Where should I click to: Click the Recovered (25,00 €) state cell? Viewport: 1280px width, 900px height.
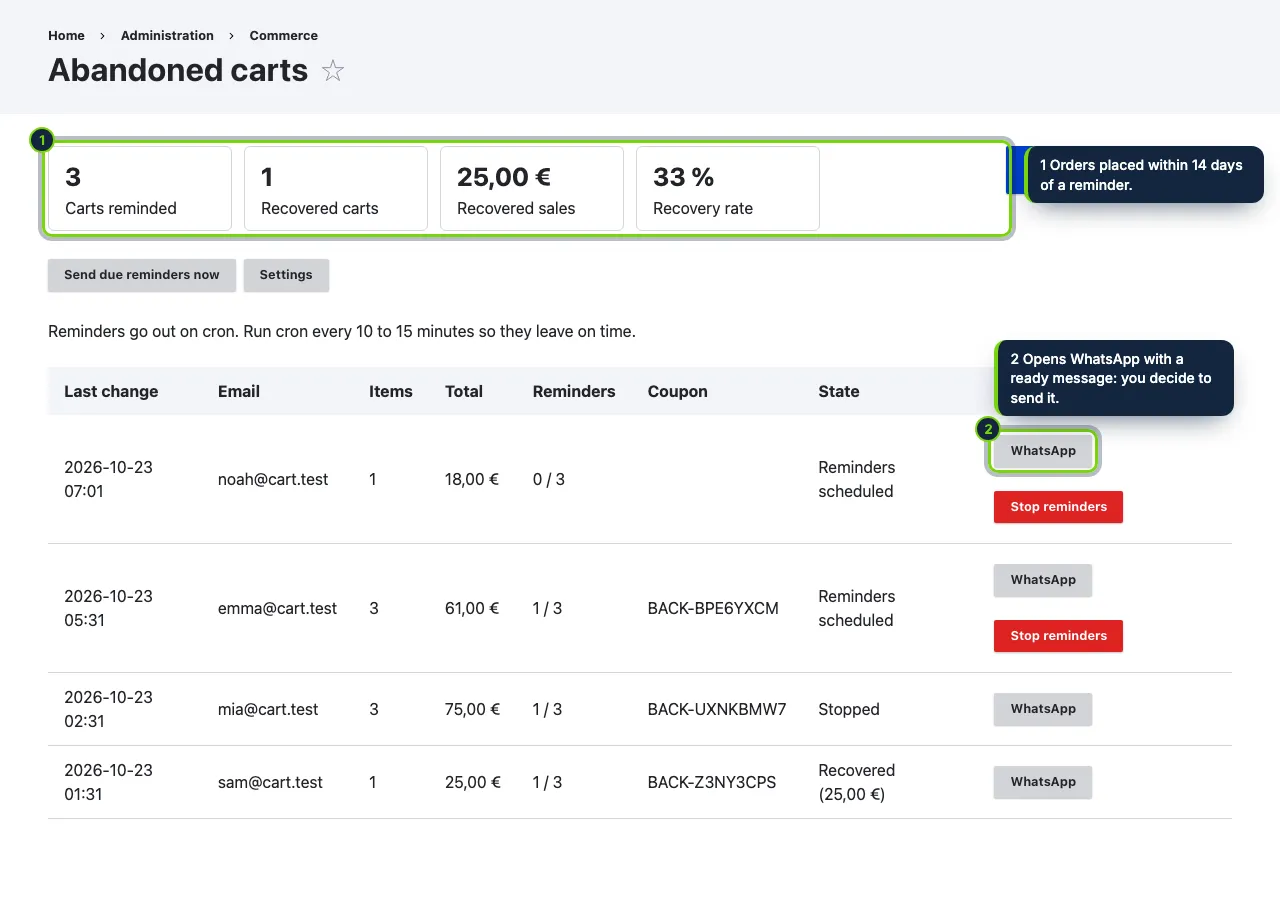(x=857, y=782)
